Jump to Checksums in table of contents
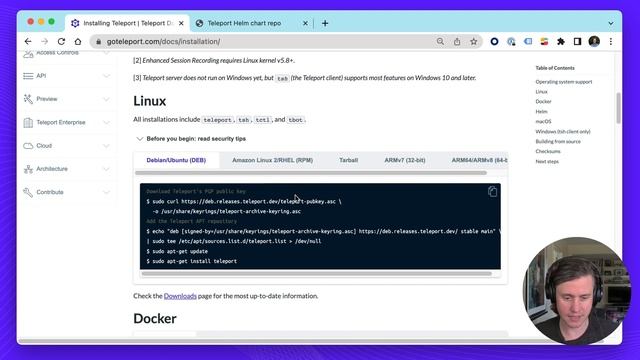 [x=548, y=151]
